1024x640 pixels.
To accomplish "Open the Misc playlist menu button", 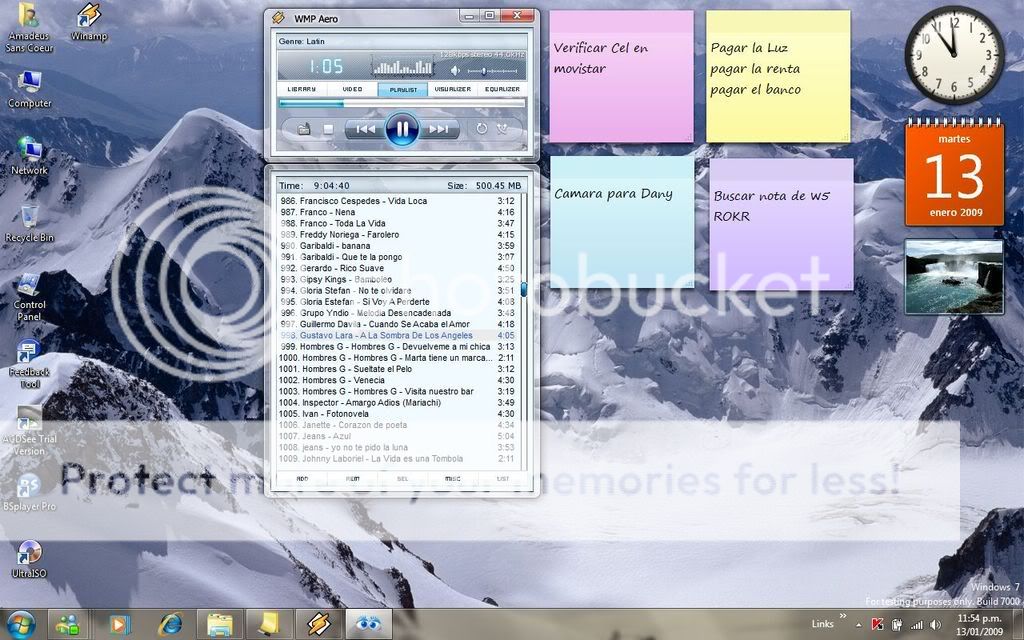I will [x=453, y=479].
